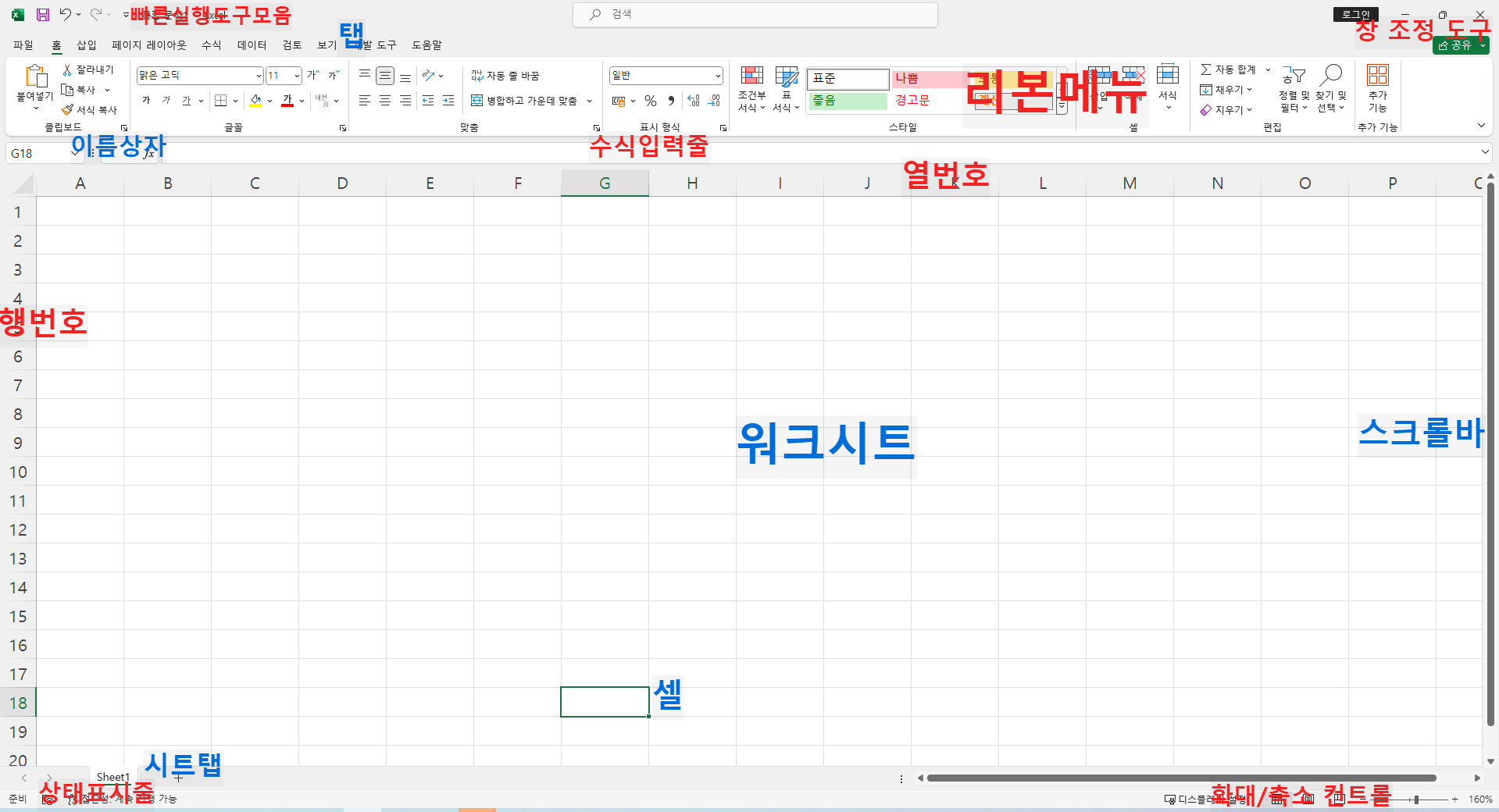Screen dimensions: 1499x812
Task: Click the Cut (잘라내기) scissors button
Action: [88, 69]
